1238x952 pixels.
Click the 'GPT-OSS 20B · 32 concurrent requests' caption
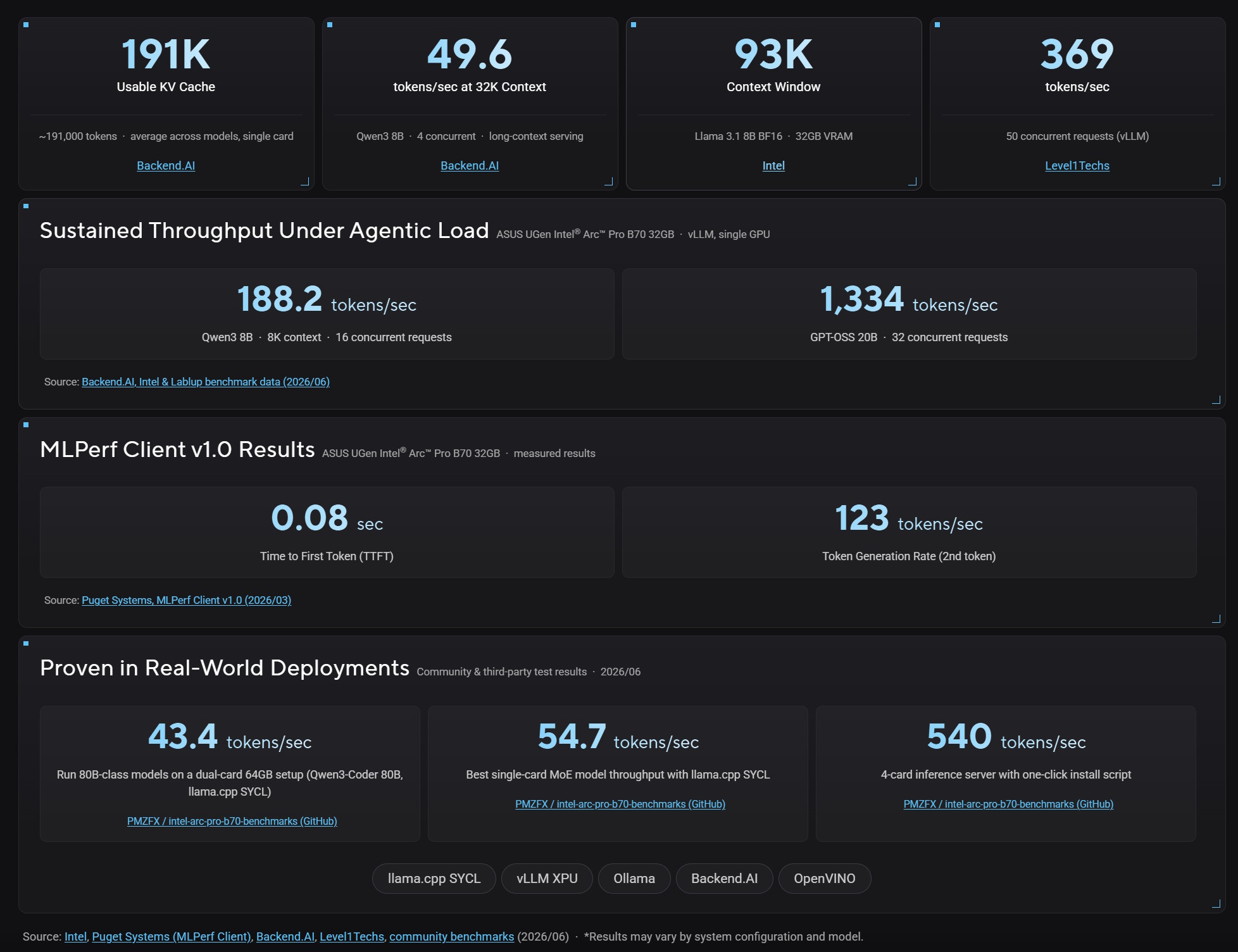click(909, 337)
